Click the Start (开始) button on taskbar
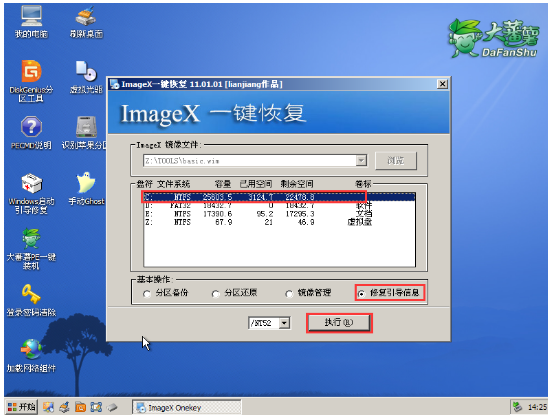Viewport: 548px width, 415px height. tap(21, 407)
